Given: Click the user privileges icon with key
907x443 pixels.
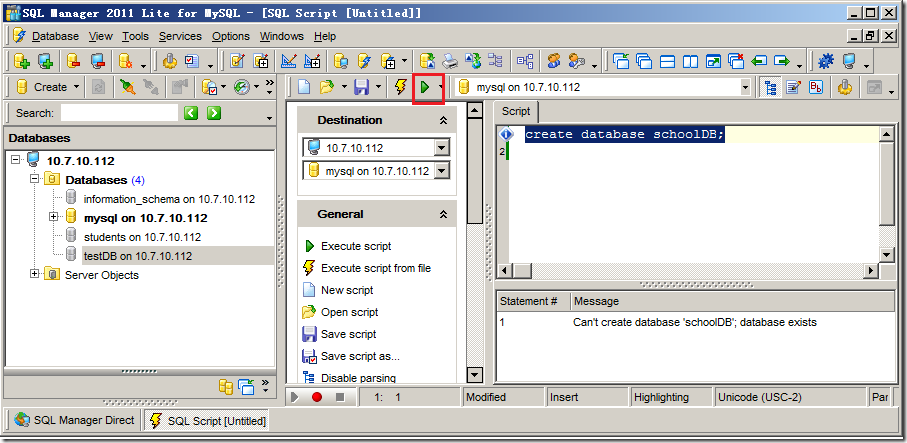Looking at the screenshot, I should 577,61.
